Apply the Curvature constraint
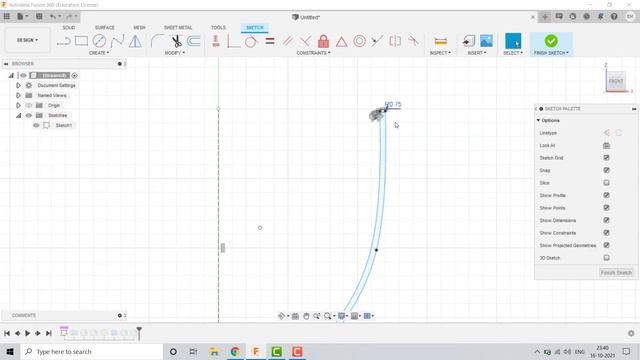Image resolution: width=640 pixels, height=360 pixels. pos(413,41)
